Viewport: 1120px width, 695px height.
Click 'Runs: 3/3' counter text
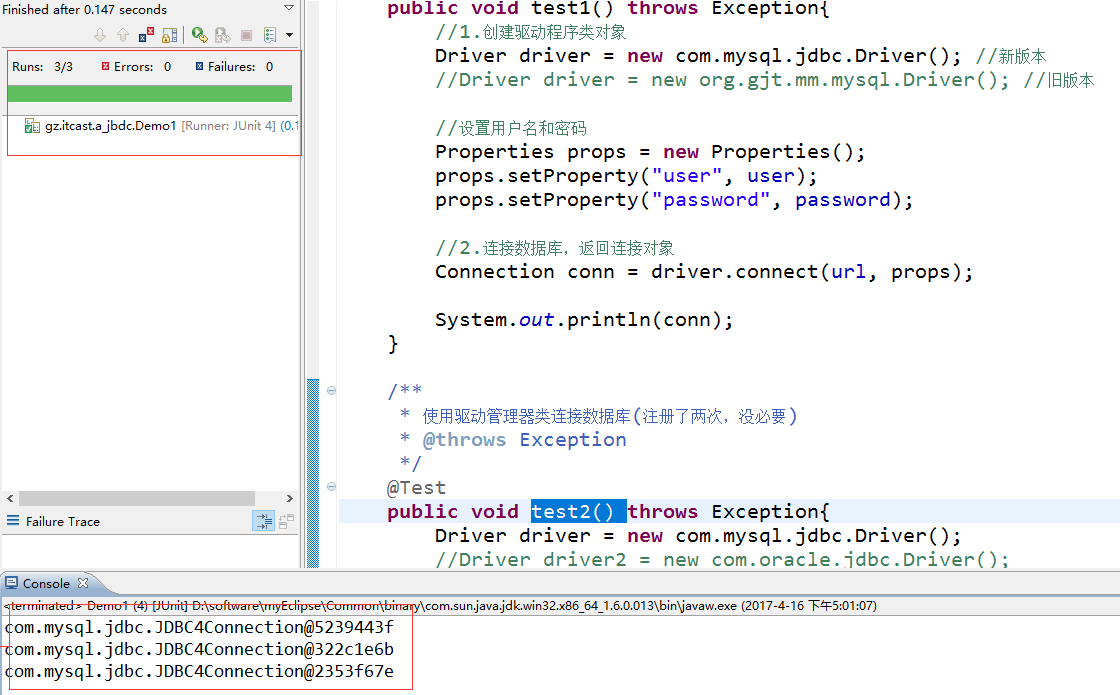pos(42,66)
